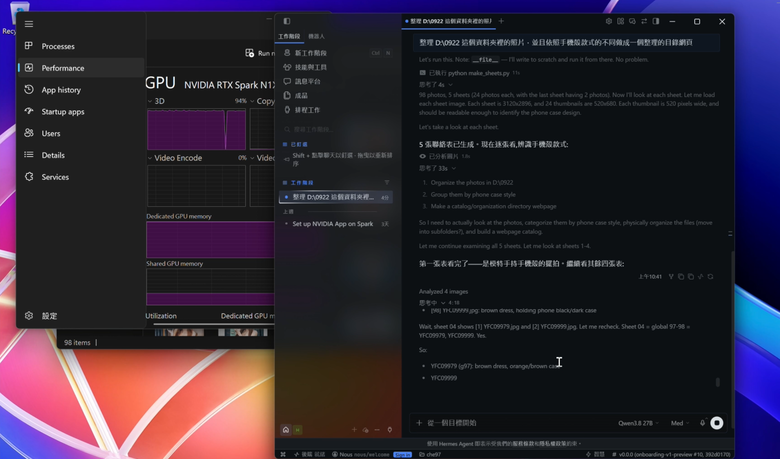Open the Copy engine graph dropdown
The height and width of the screenshot is (459, 780).
coord(252,101)
